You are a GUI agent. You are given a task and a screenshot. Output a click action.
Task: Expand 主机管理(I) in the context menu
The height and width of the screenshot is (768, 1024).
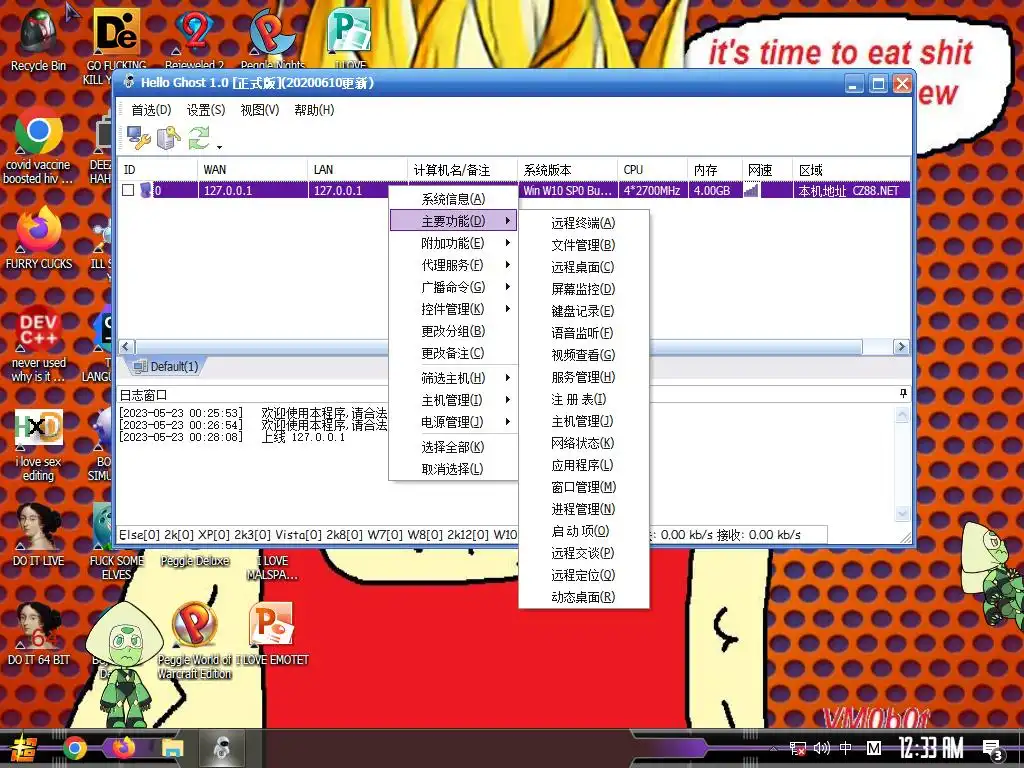coord(453,400)
